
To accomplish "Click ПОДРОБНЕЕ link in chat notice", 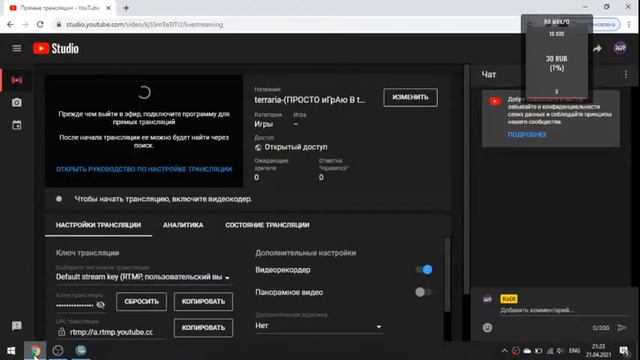I will [527, 134].
